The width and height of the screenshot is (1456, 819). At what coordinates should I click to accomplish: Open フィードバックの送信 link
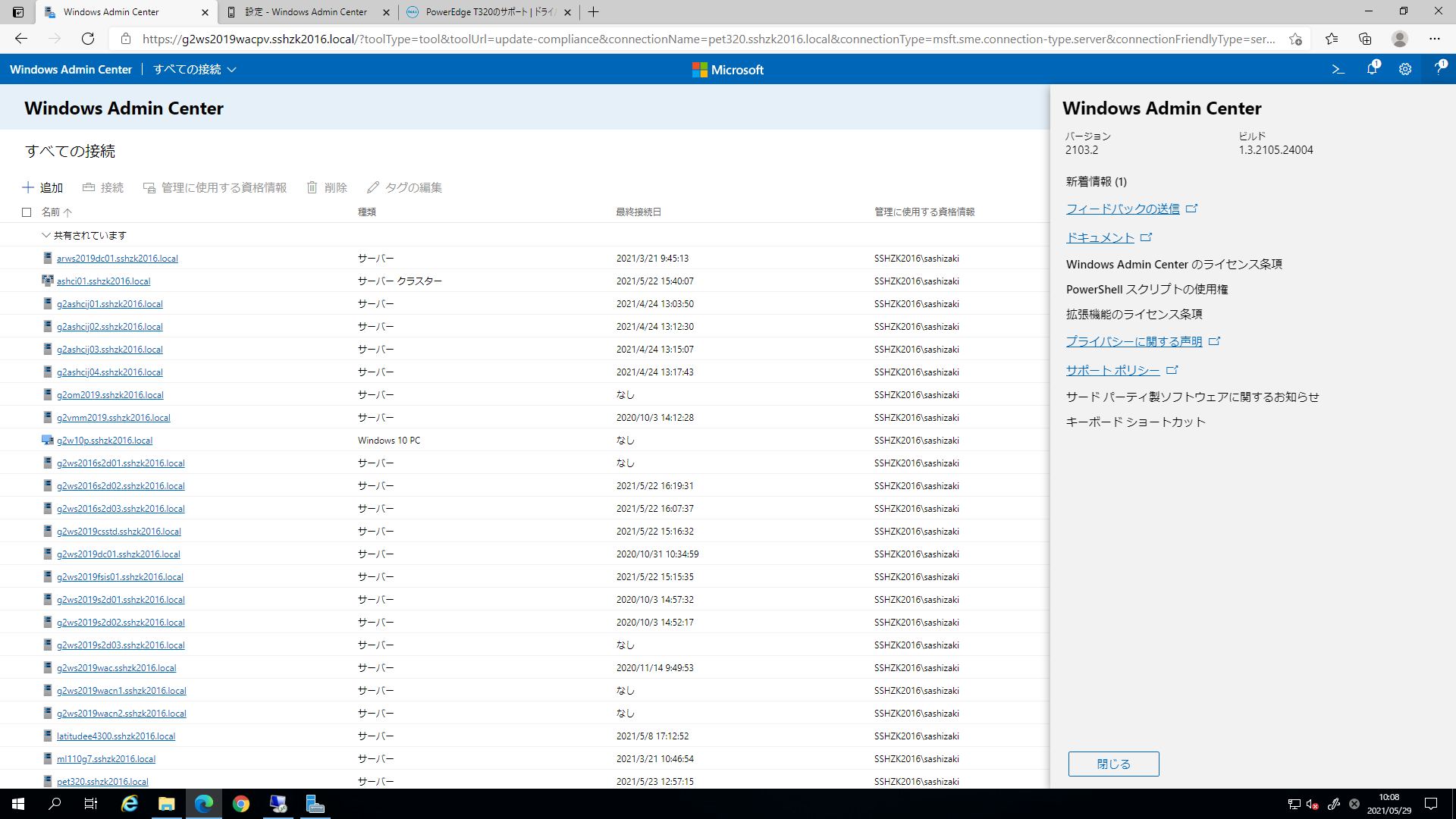(x=1122, y=209)
